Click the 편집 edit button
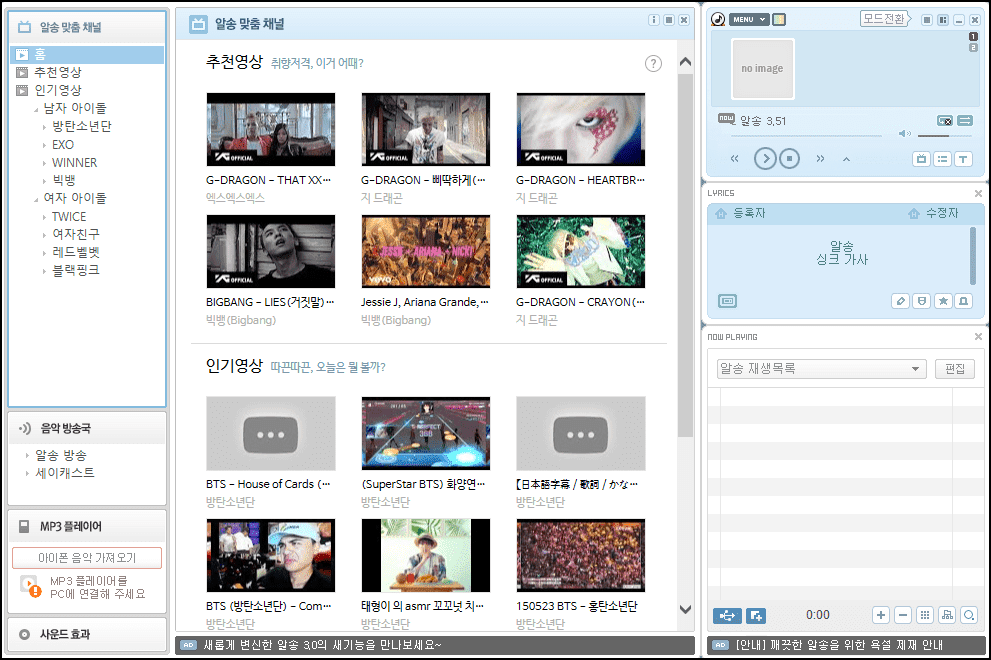The width and height of the screenshot is (991, 660). coord(955,369)
